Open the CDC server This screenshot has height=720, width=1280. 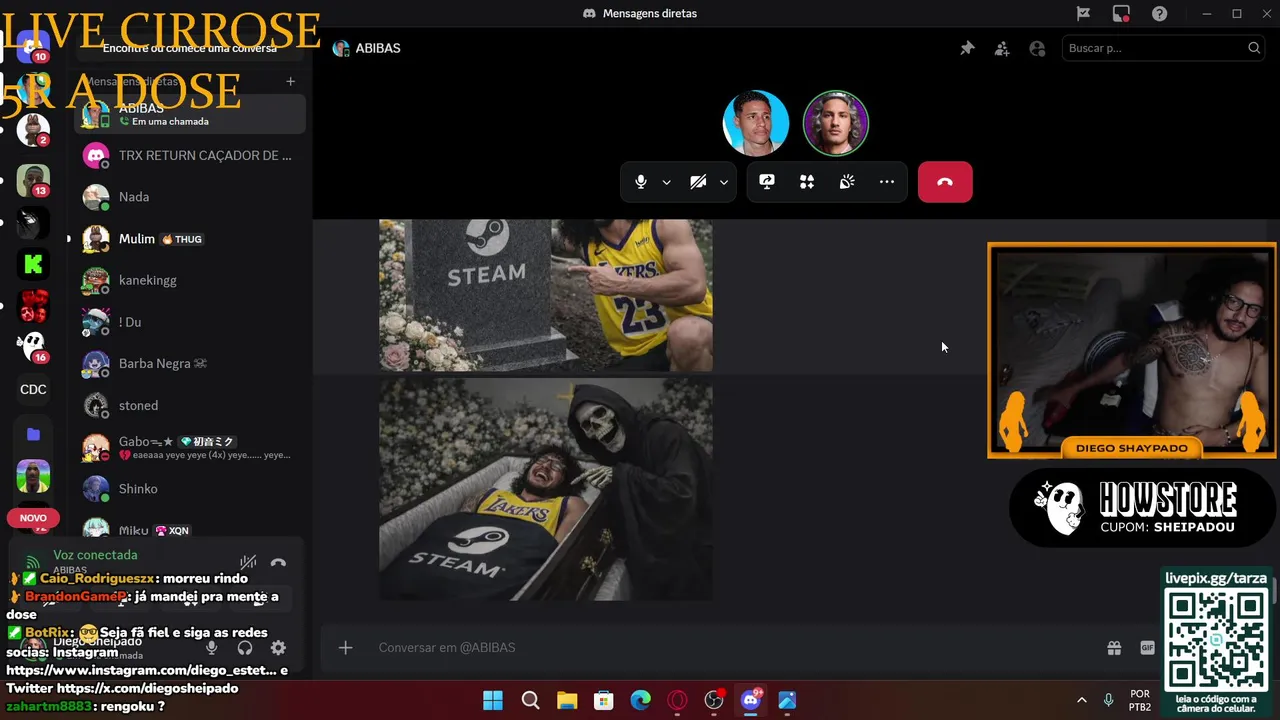tap(33, 390)
